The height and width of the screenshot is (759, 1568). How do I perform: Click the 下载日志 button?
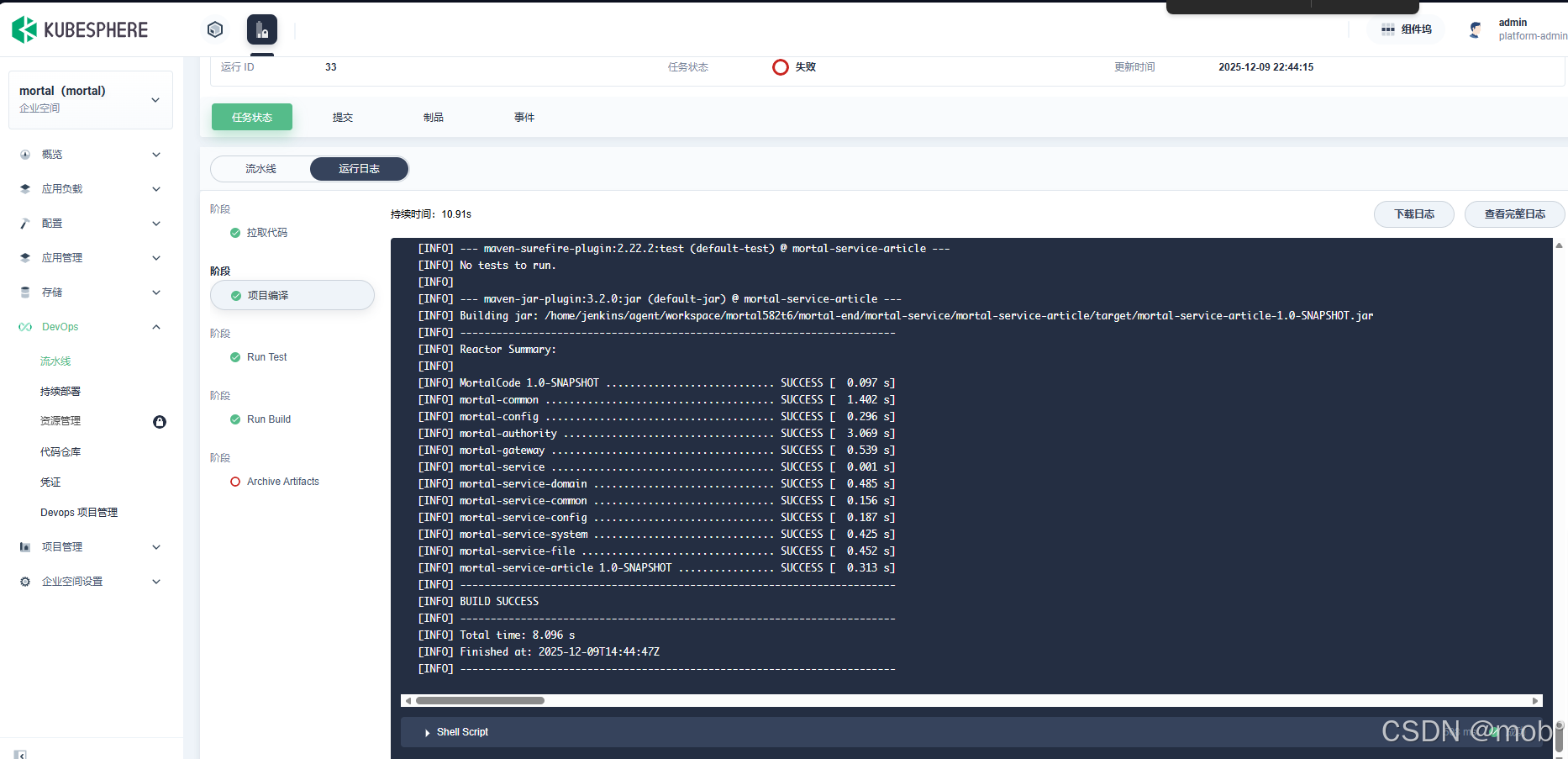1414,214
